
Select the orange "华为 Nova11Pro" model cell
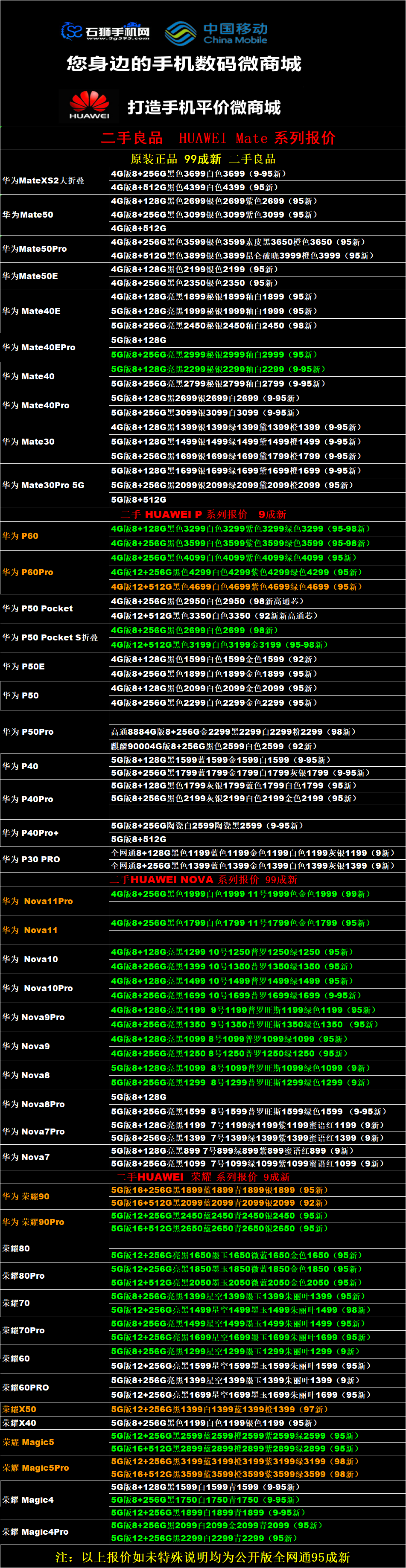(55, 902)
